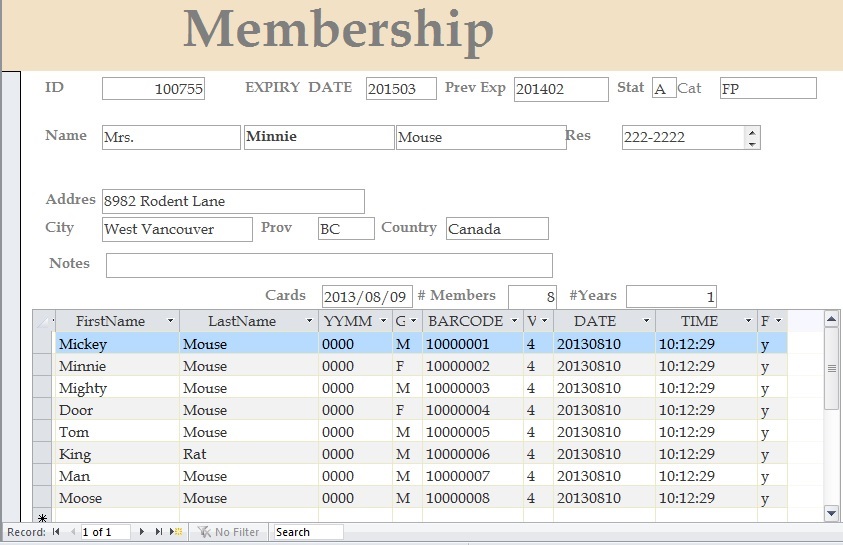Click subform scrollbar up arrow
Image resolution: width=843 pixels, height=545 pixels.
[831, 319]
